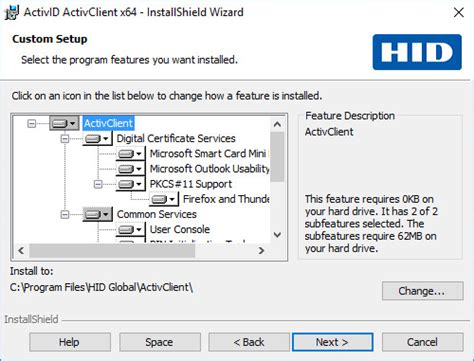Click the feature tree scroll left arrow
The width and height of the screenshot is (474, 361).
coord(21,250)
